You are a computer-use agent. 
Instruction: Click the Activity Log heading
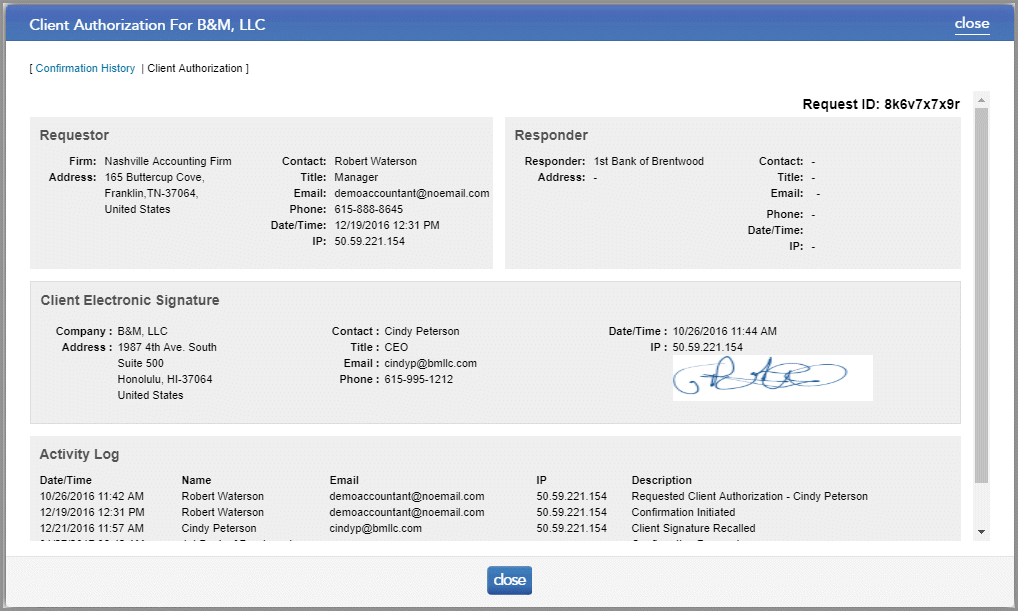pos(79,454)
